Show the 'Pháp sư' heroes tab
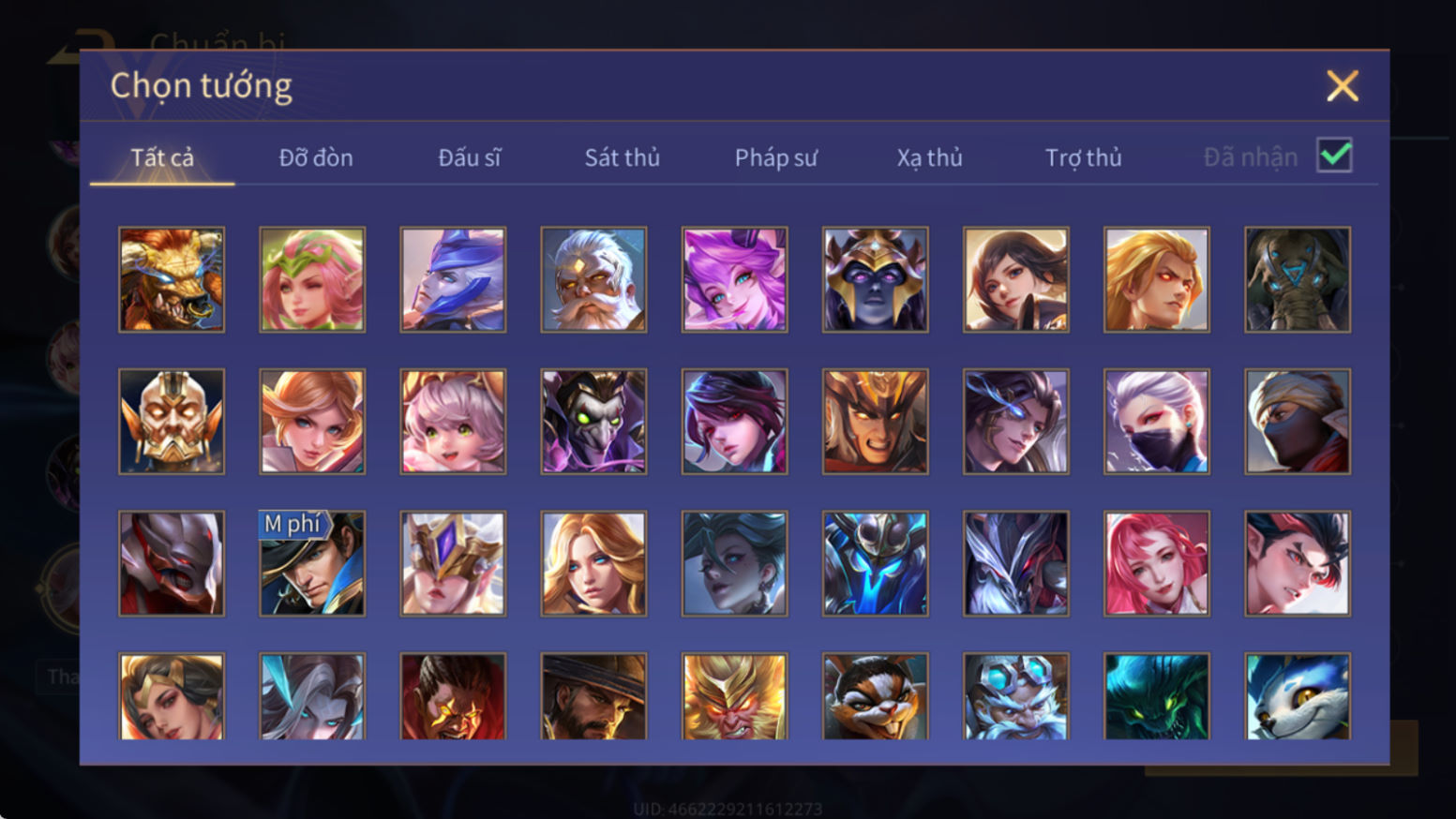Viewport: 1456px width, 819px height. tap(776, 157)
